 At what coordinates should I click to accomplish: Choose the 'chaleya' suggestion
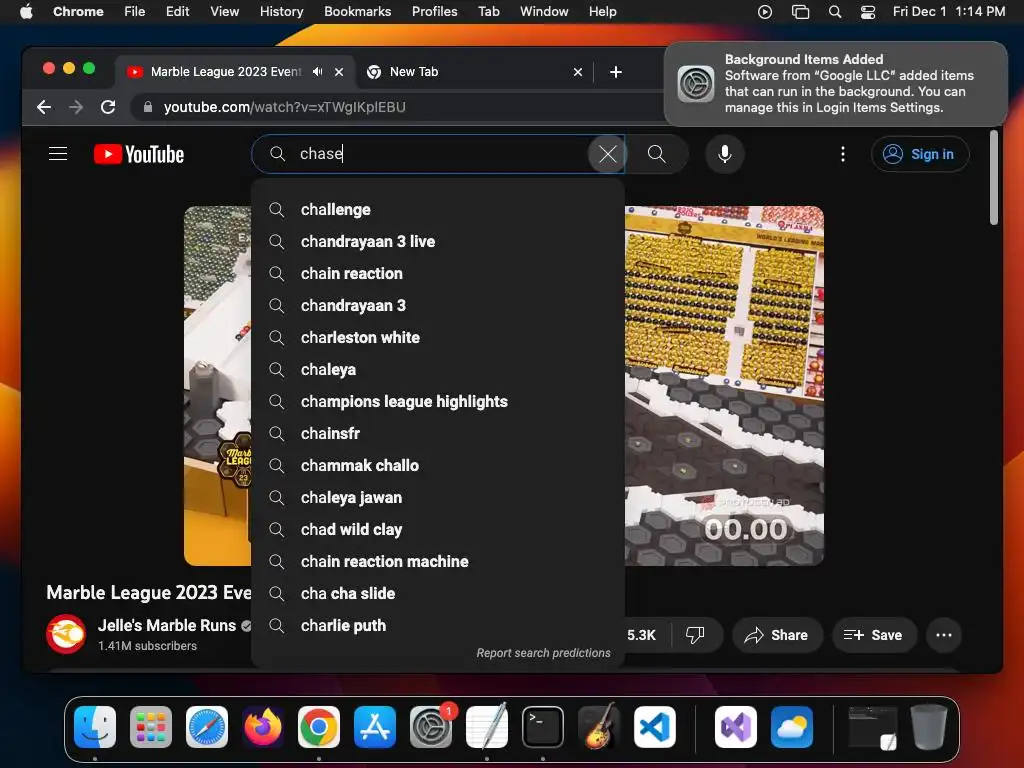[438, 370]
